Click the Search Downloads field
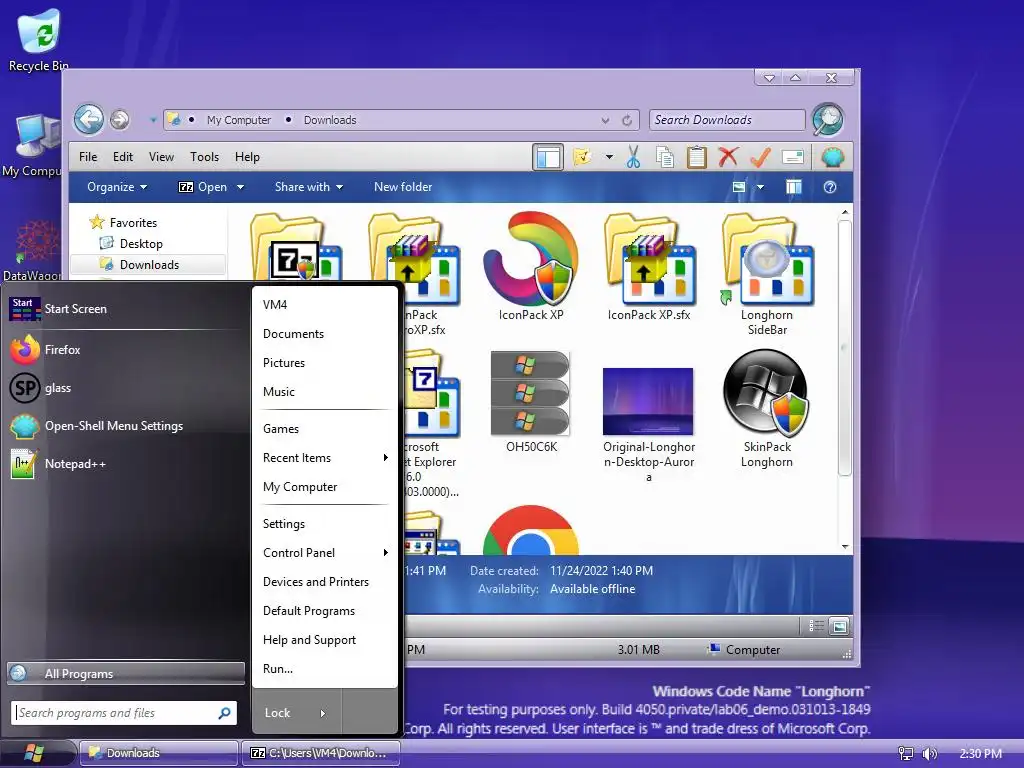 point(727,120)
